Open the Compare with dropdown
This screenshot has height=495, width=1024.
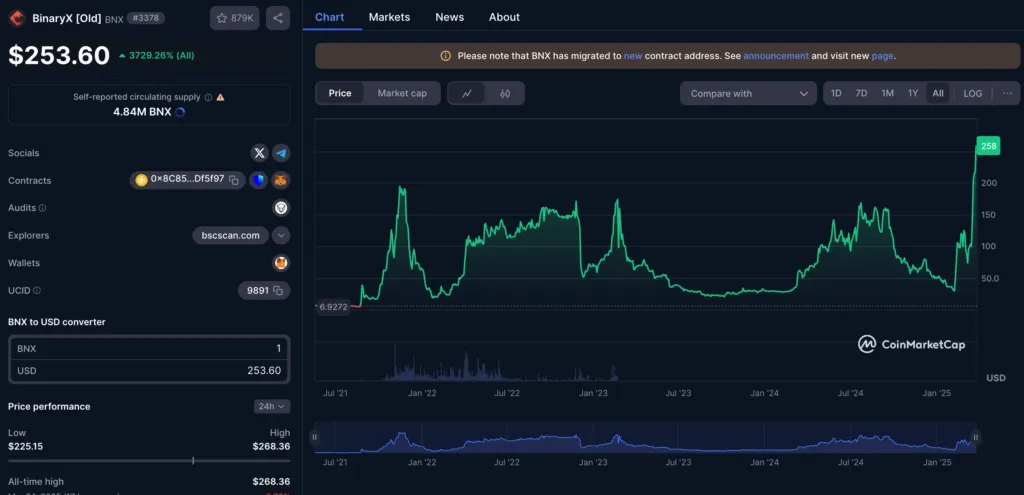748,93
